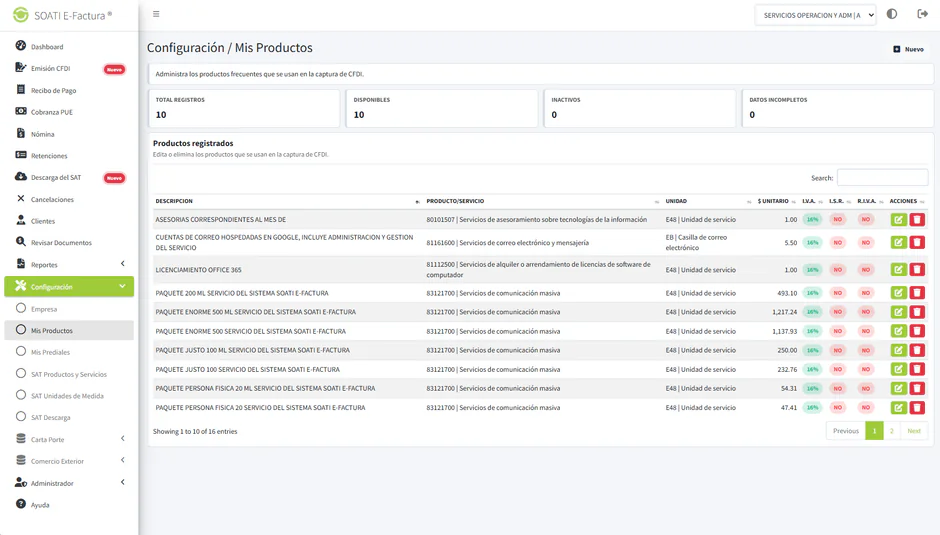Edit the PAQUETE JUSTO 100 ML product

click(x=898, y=350)
